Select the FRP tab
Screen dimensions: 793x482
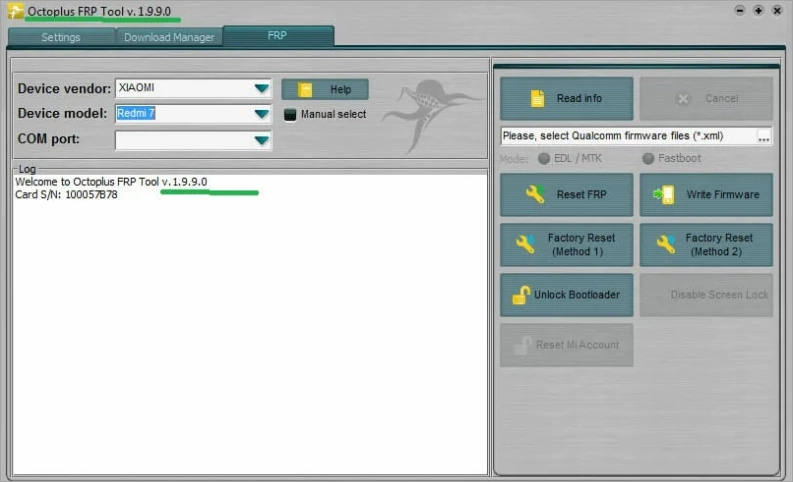point(277,35)
